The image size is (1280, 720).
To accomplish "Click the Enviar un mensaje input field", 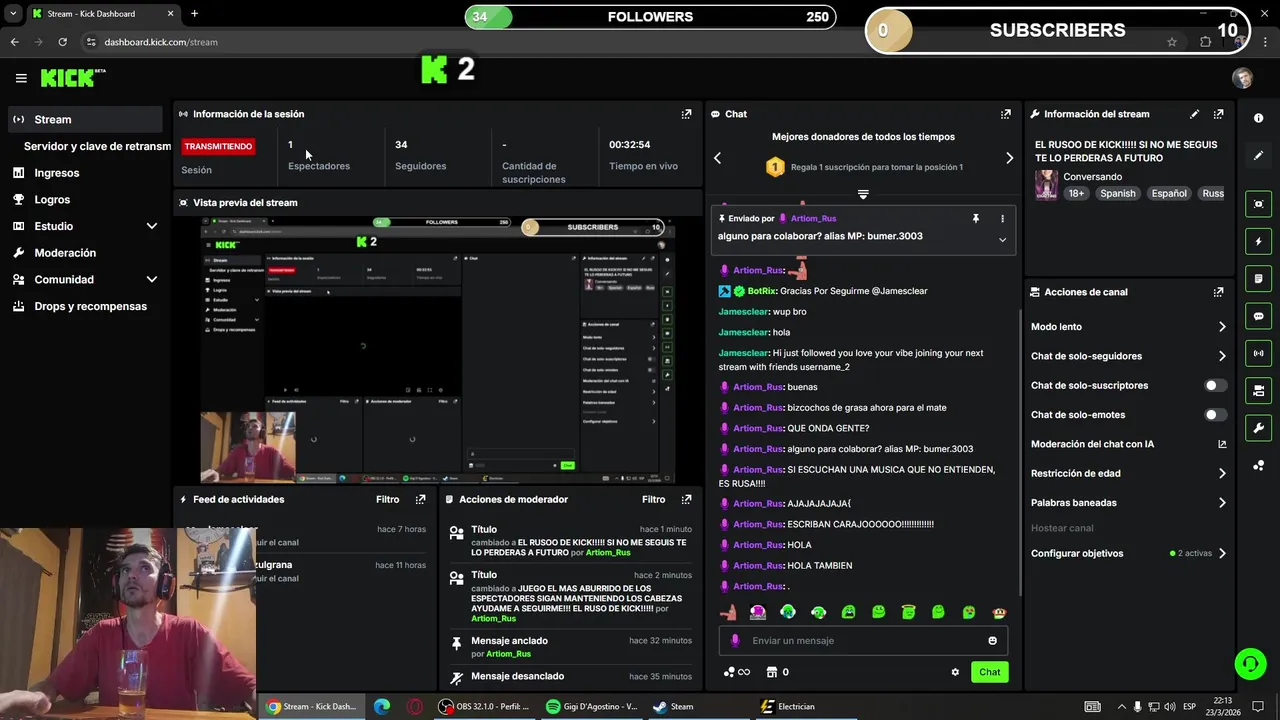I will click(863, 641).
